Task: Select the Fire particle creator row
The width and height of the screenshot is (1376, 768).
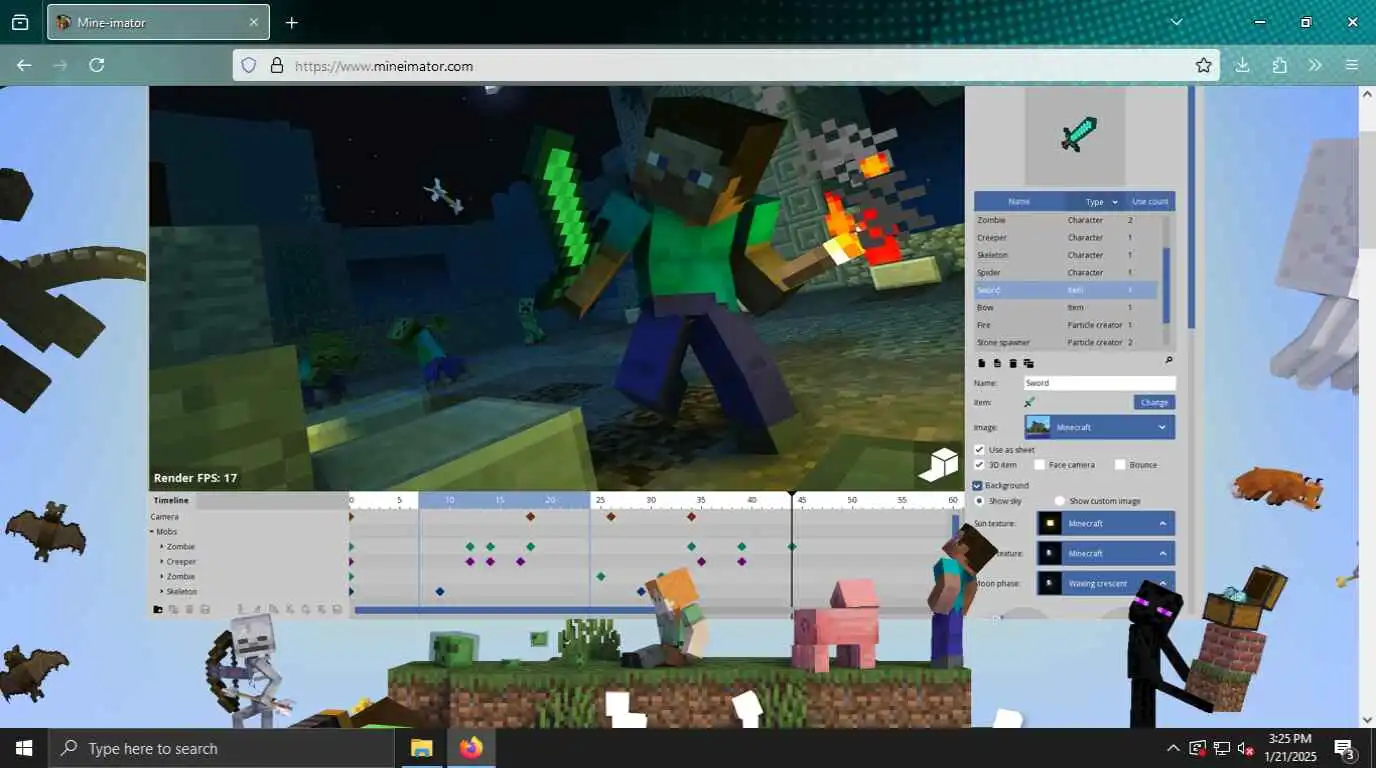Action: click(1066, 325)
